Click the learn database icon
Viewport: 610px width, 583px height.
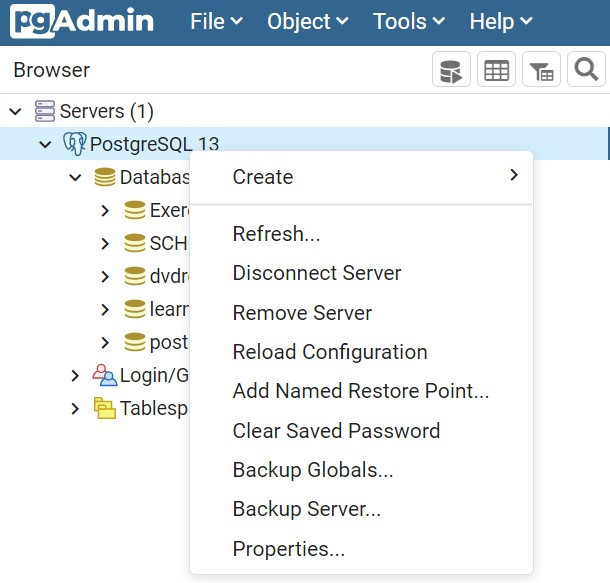click(135, 309)
